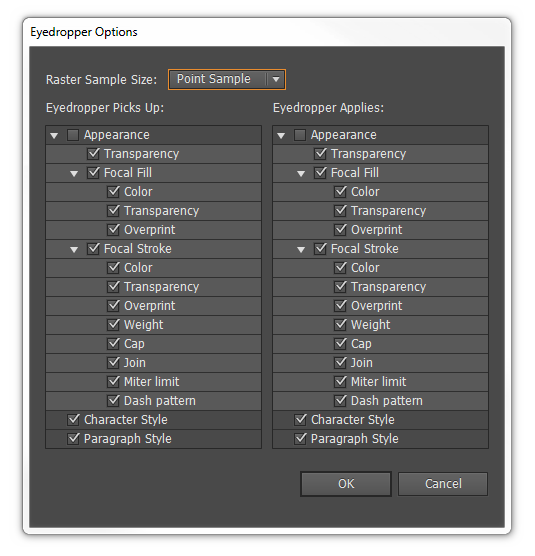This screenshot has height=556, width=535.
Task: Uncheck Character Style in Picks Up list
Action: 73,420
